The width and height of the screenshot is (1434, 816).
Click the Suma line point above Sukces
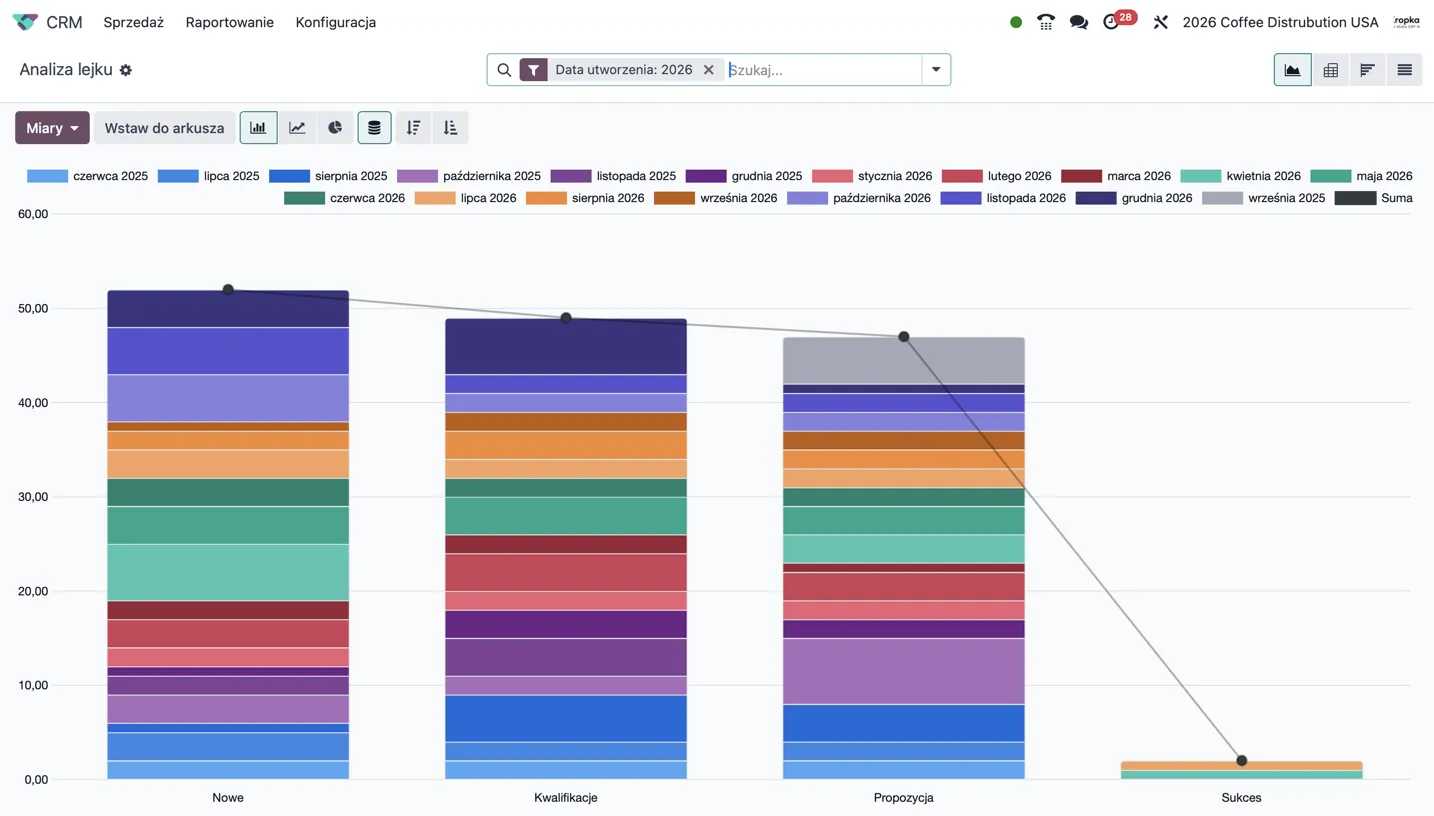click(x=1242, y=761)
